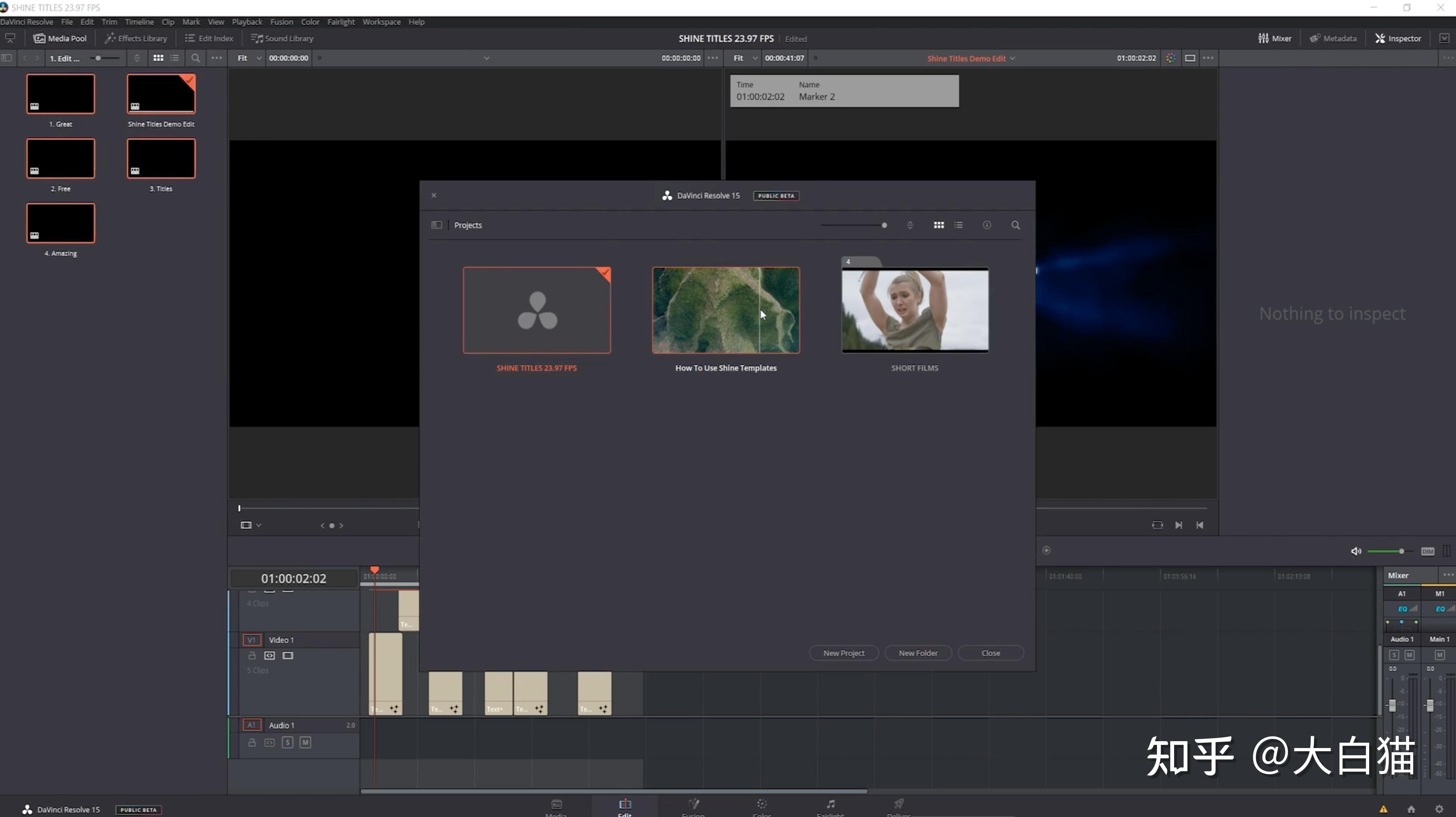The height and width of the screenshot is (817, 1456).
Task: Open source viewer options three-dots menu
Action: click(x=713, y=58)
